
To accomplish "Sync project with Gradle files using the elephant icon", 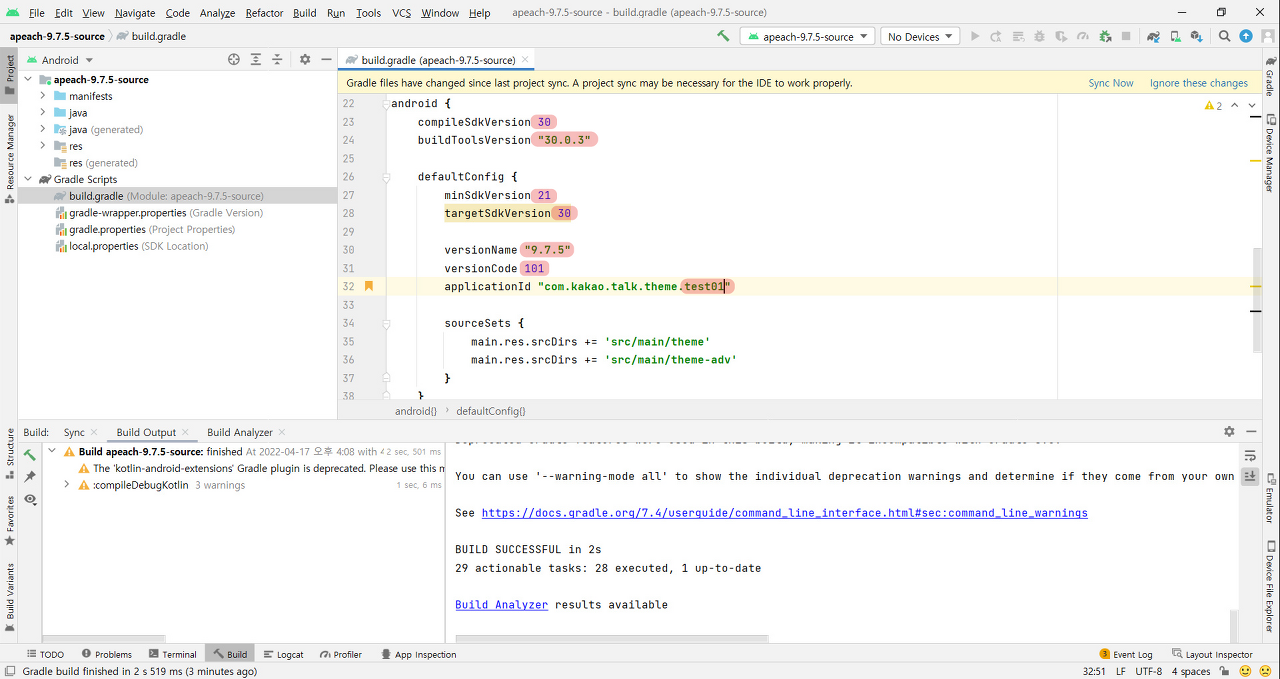I will (x=1153, y=36).
